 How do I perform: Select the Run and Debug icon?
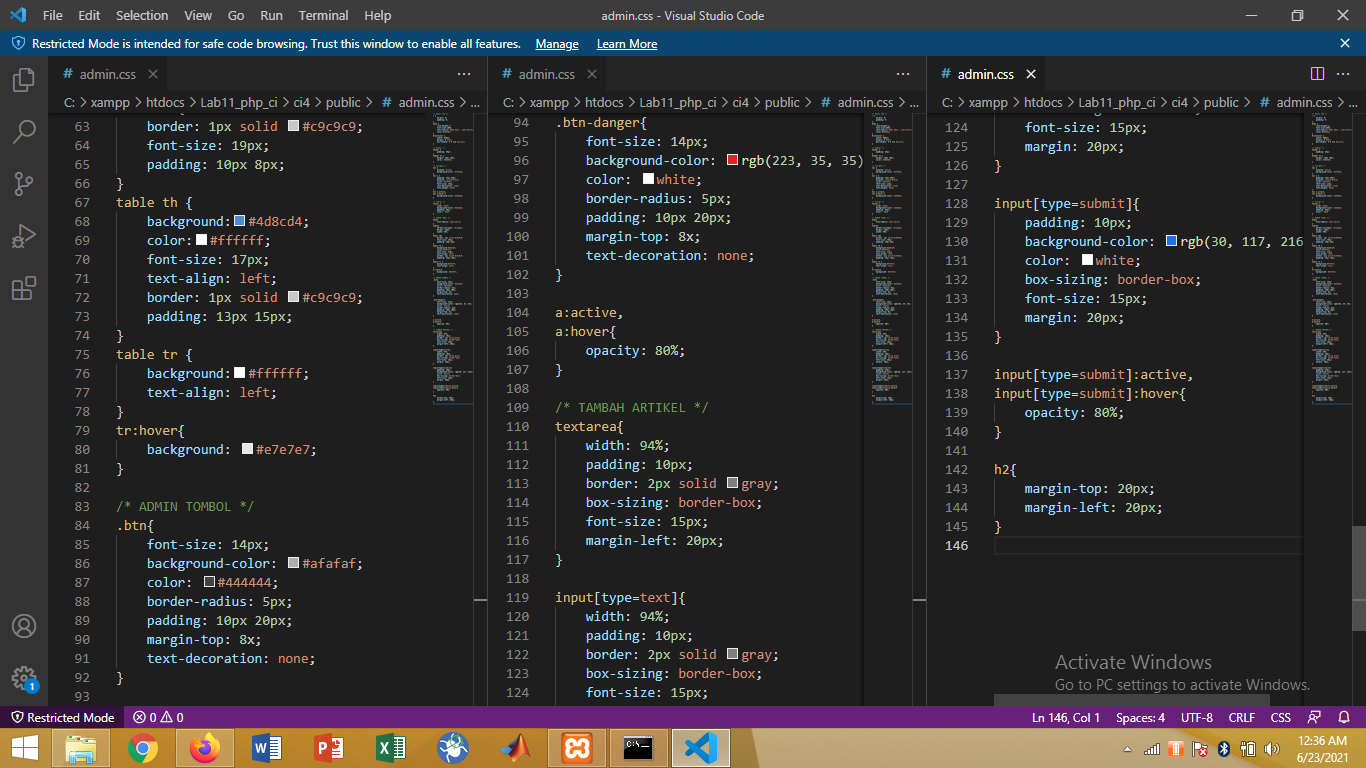pos(24,235)
